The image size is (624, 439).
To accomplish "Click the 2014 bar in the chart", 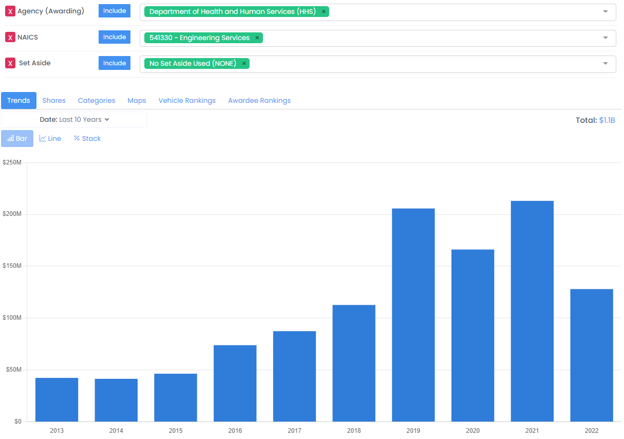I will pos(116,400).
